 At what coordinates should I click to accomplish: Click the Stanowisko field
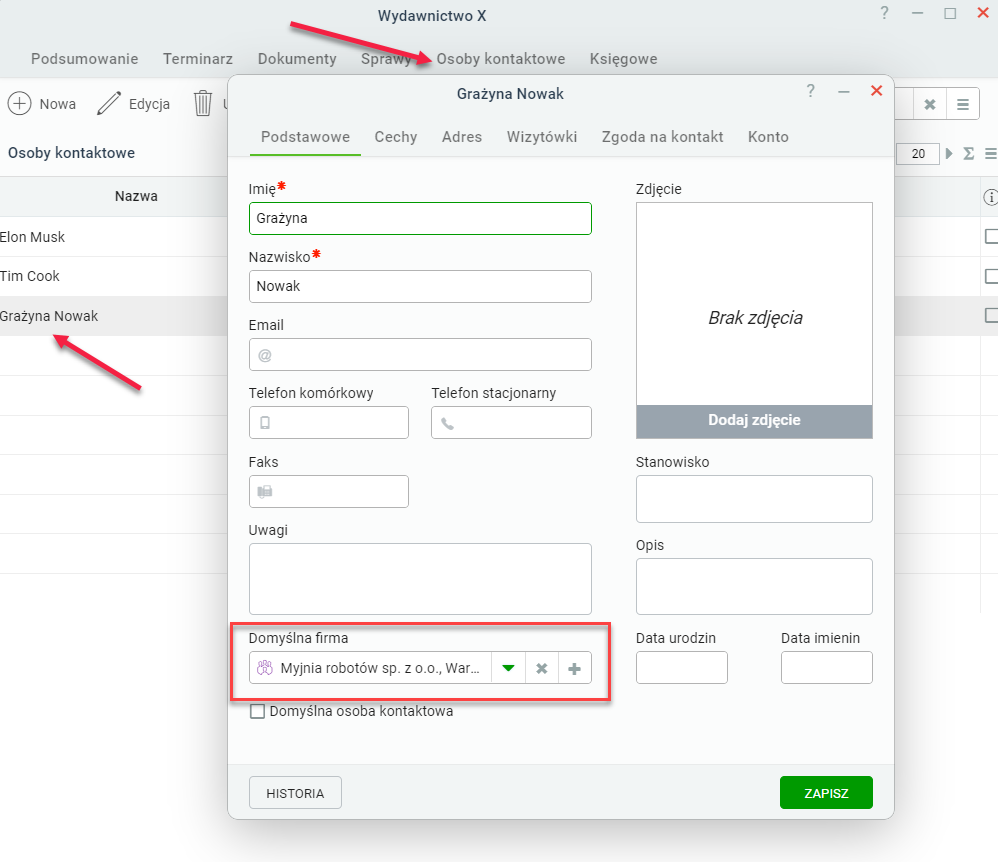tap(754, 499)
